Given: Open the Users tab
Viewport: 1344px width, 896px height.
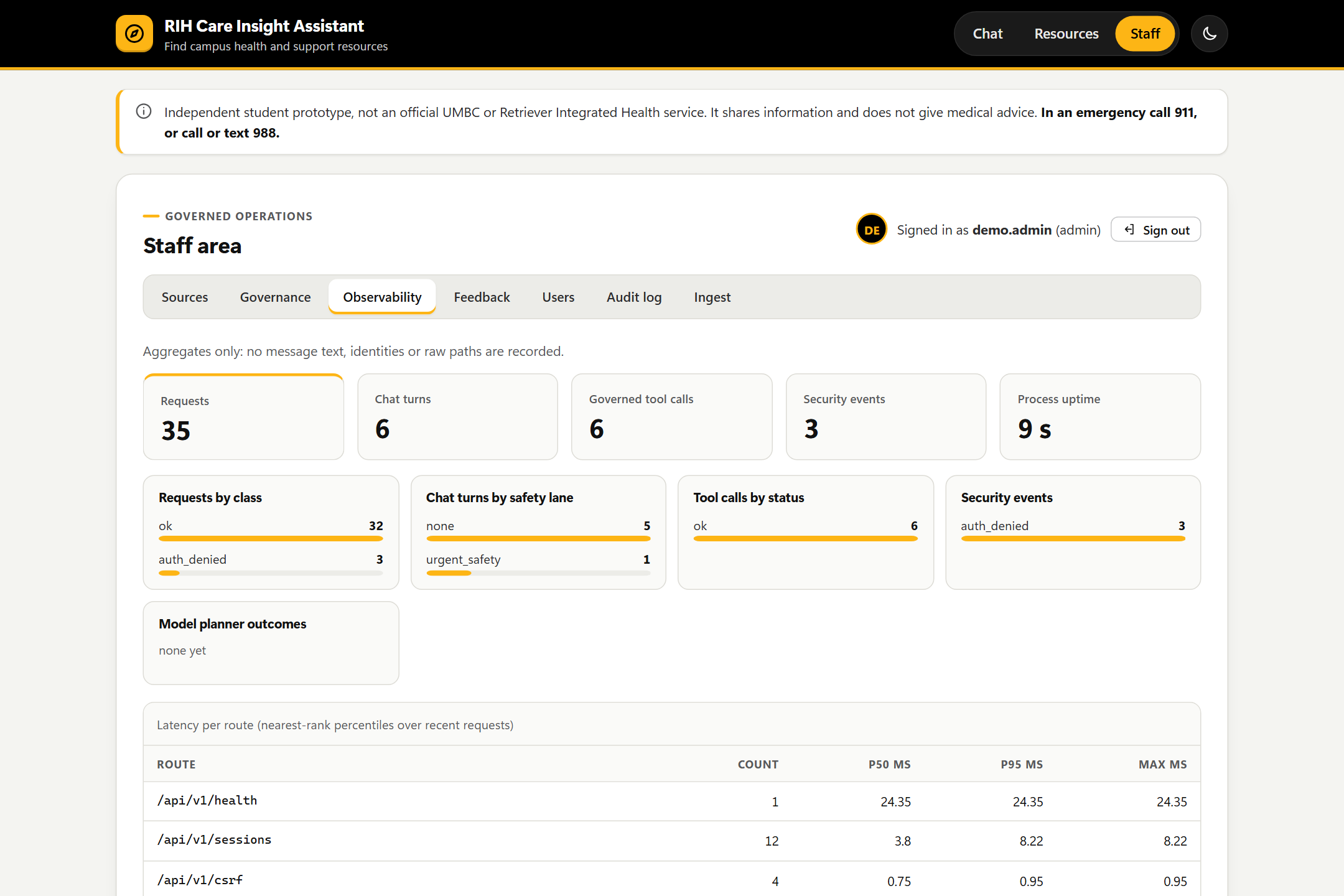Looking at the screenshot, I should pos(558,297).
